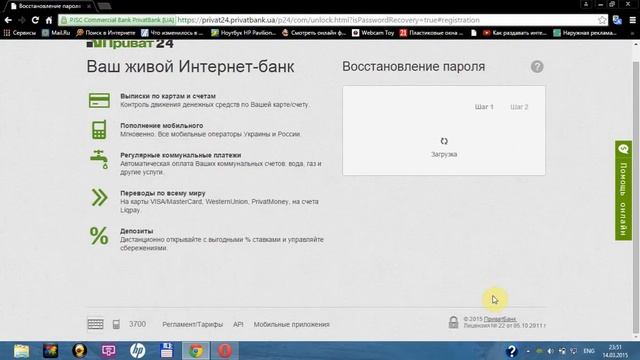
Task: Click Регулярные коммунальные платежи heading
Action: (x=181, y=155)
